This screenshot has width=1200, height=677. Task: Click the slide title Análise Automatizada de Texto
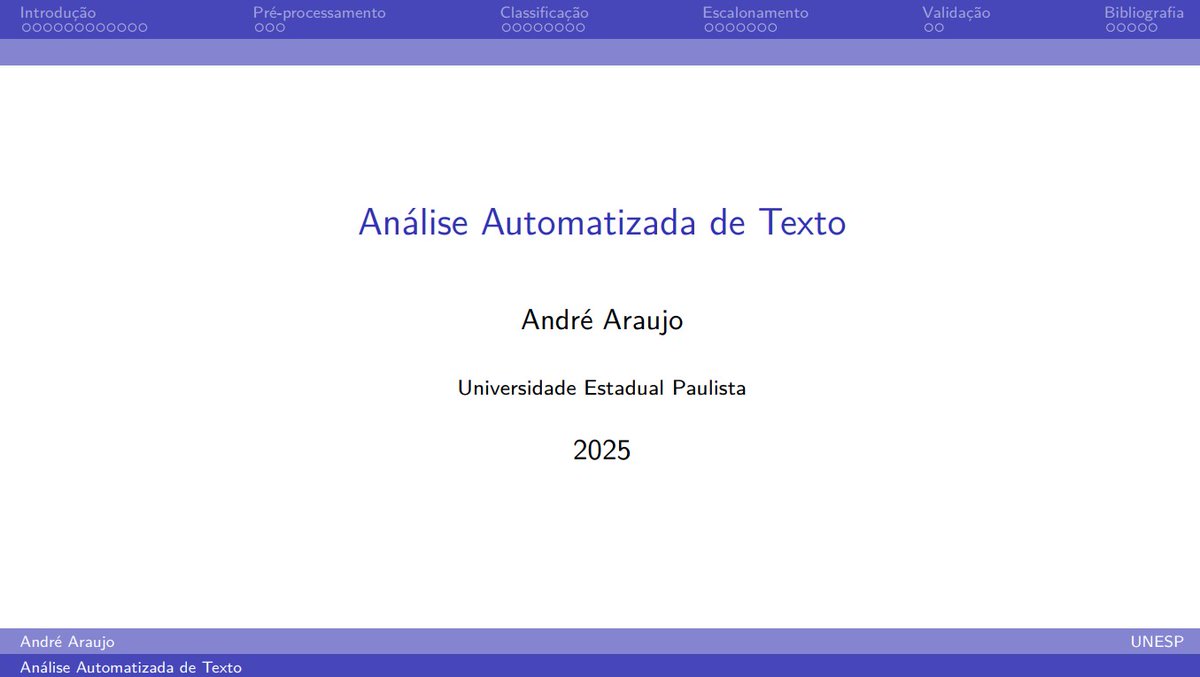[600, 223]
